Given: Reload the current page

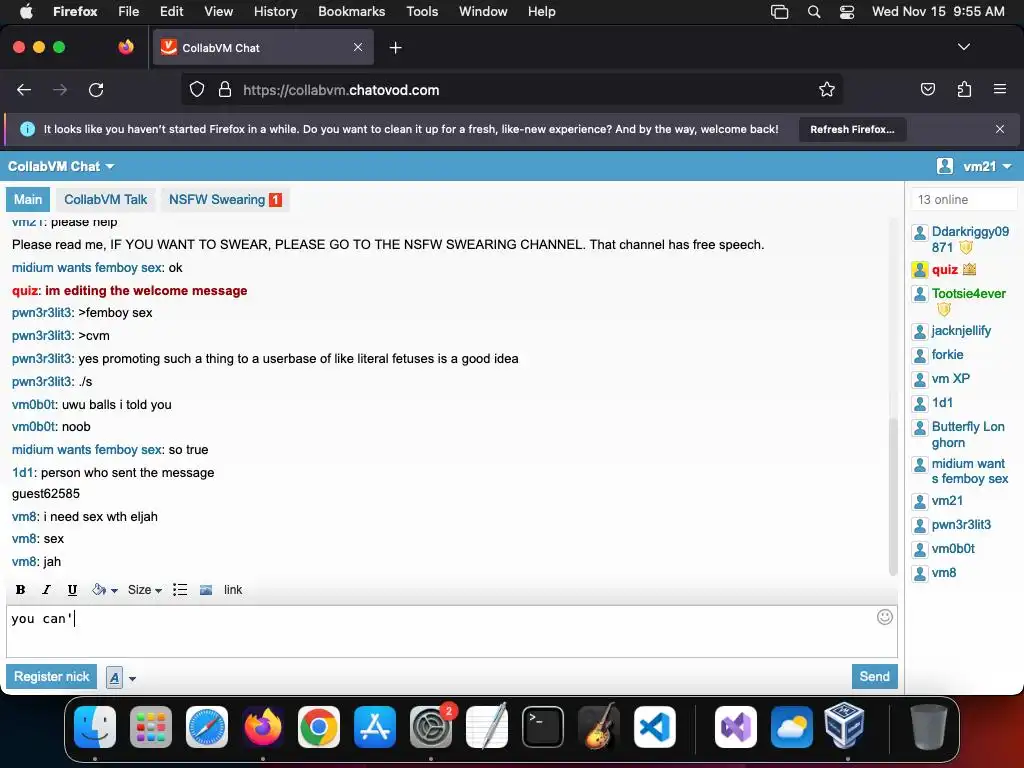Looking at the screenshot, I should click(x=96, y=89).
